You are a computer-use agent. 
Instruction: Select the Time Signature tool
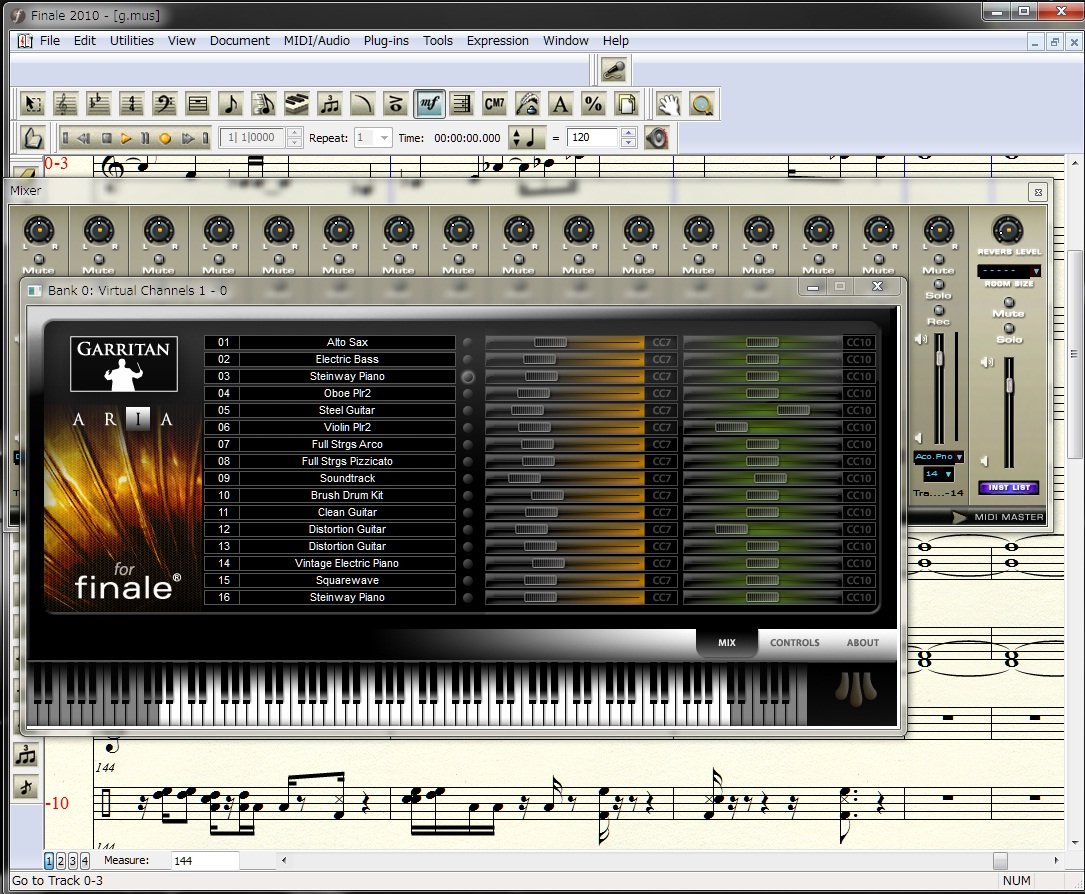click(131, 104)
